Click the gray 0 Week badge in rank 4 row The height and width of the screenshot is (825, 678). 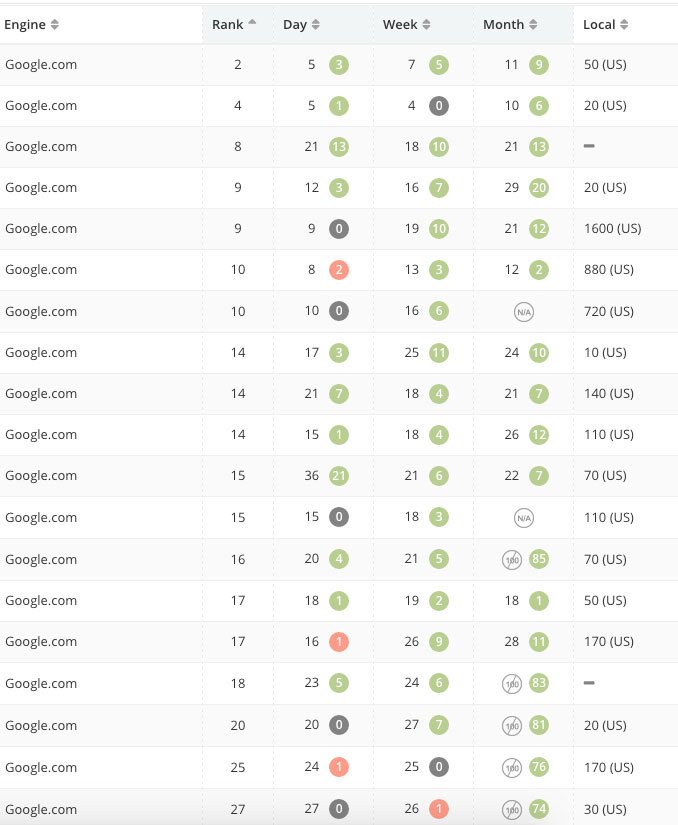click(439, 106)
